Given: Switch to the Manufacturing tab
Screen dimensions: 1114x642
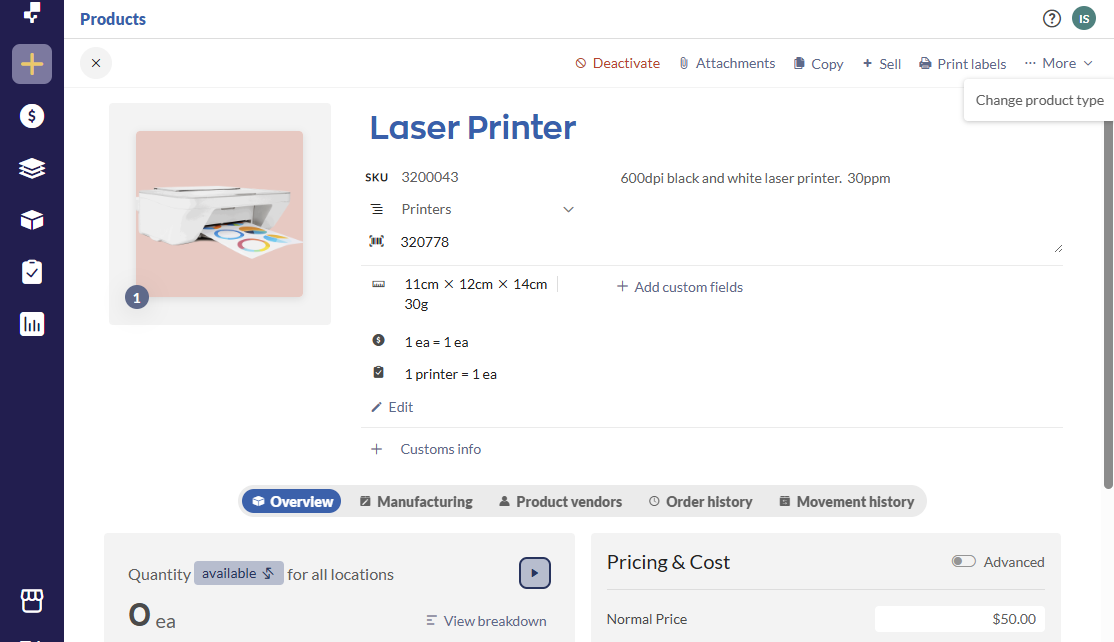Looking at the screenshot, I should click(415, 502).
